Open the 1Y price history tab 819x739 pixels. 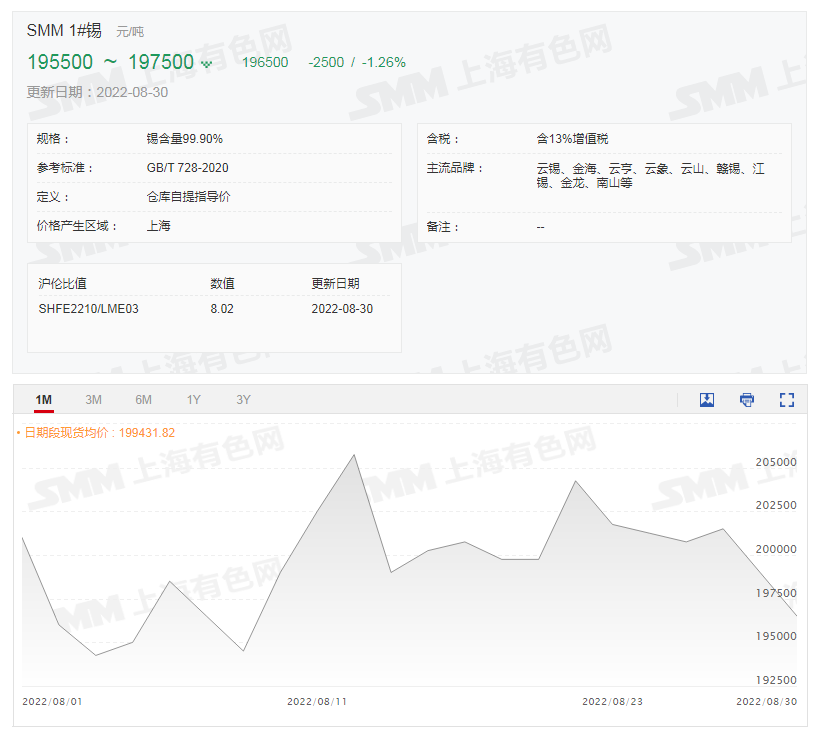tap(193, 399)
